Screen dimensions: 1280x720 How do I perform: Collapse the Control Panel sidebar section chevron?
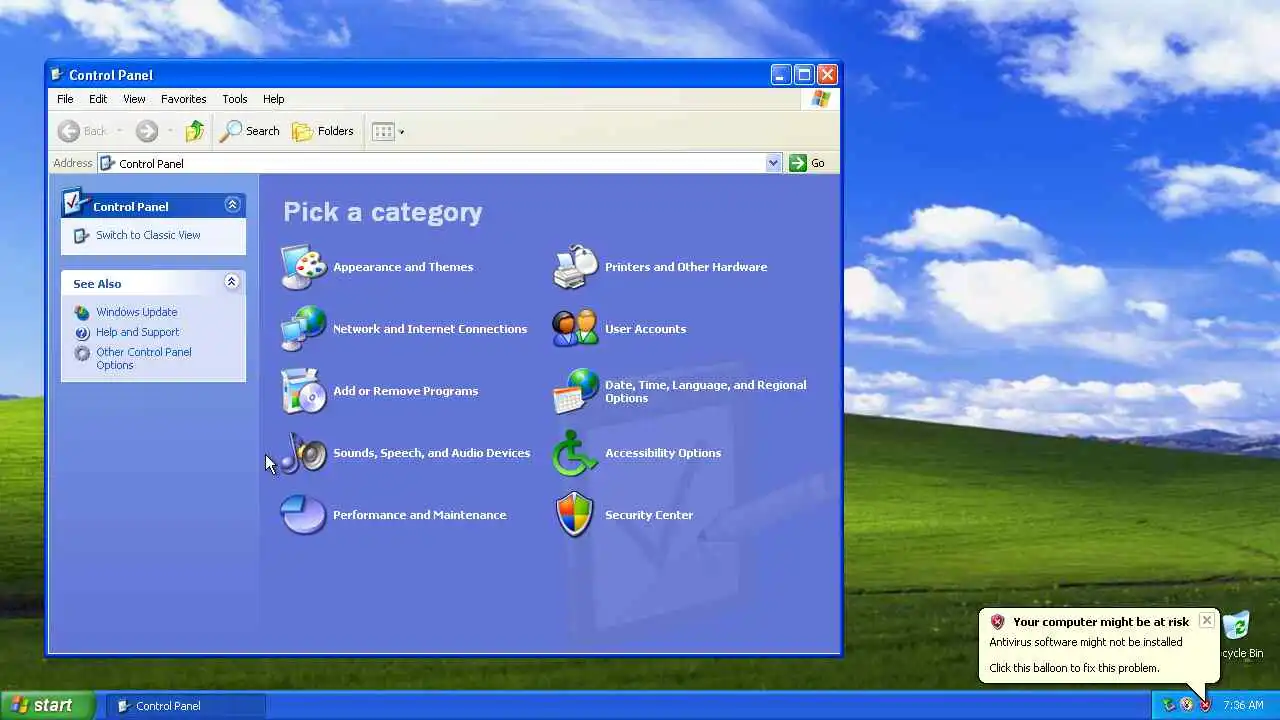[x=232, y=204]
